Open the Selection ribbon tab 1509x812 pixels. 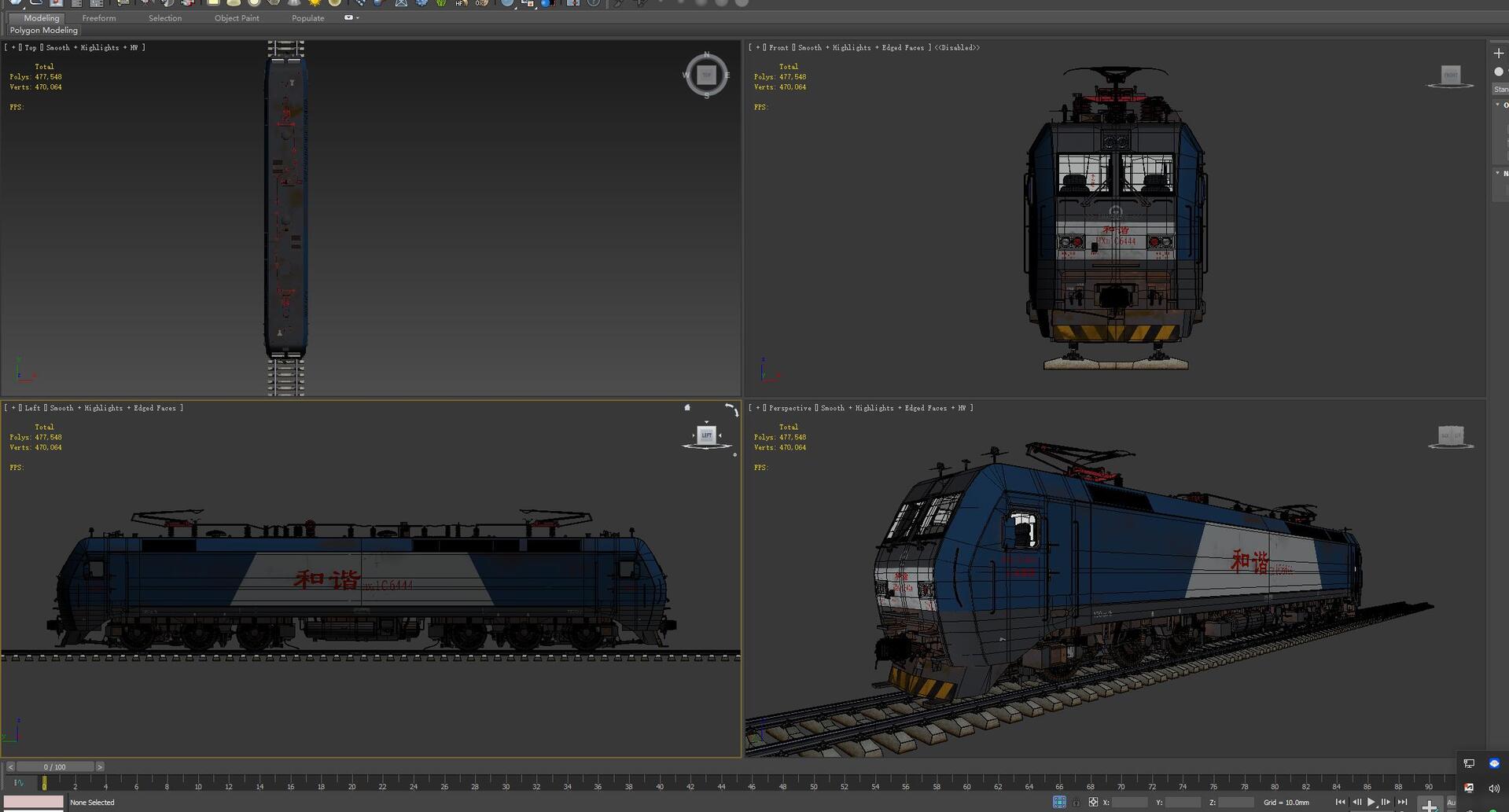165,18
